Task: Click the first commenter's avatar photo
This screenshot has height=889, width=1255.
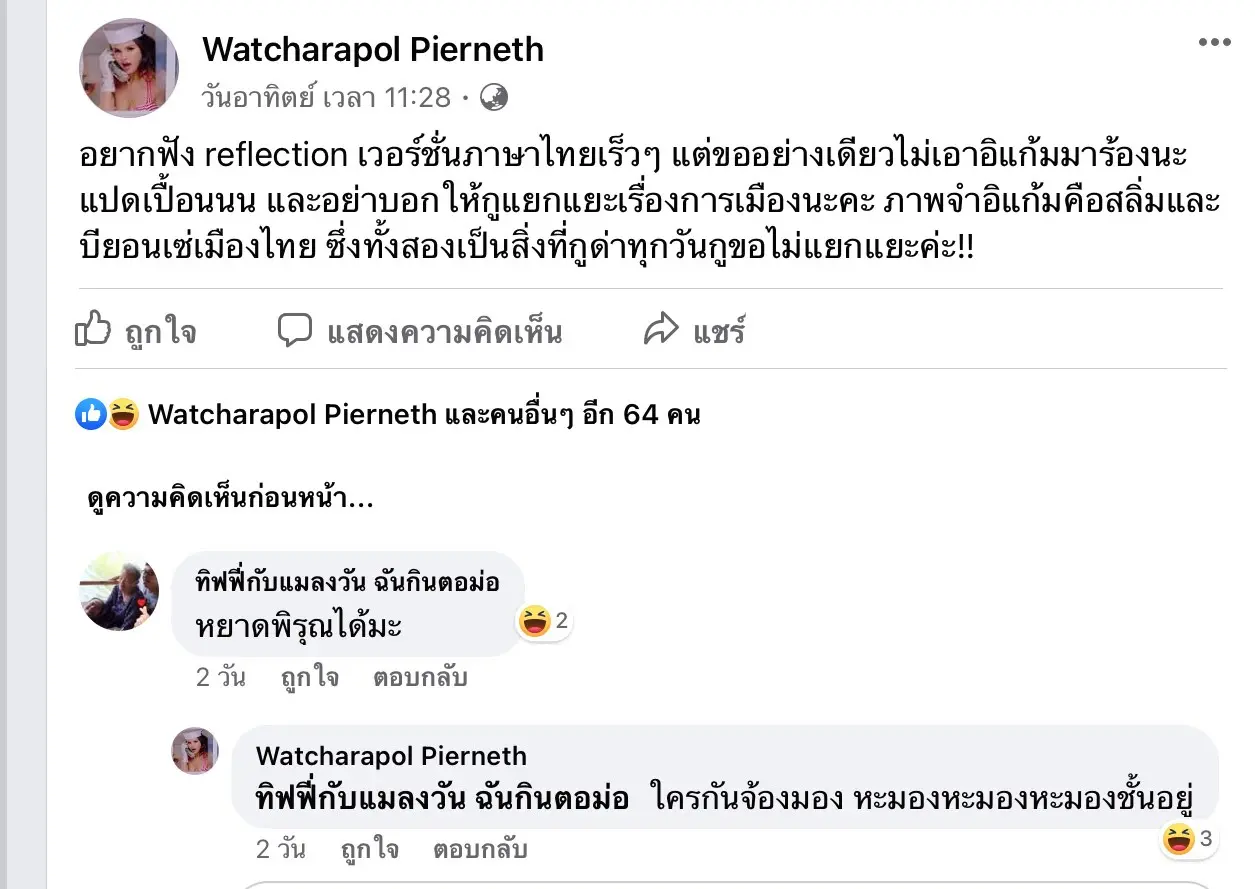Action: 119,590
